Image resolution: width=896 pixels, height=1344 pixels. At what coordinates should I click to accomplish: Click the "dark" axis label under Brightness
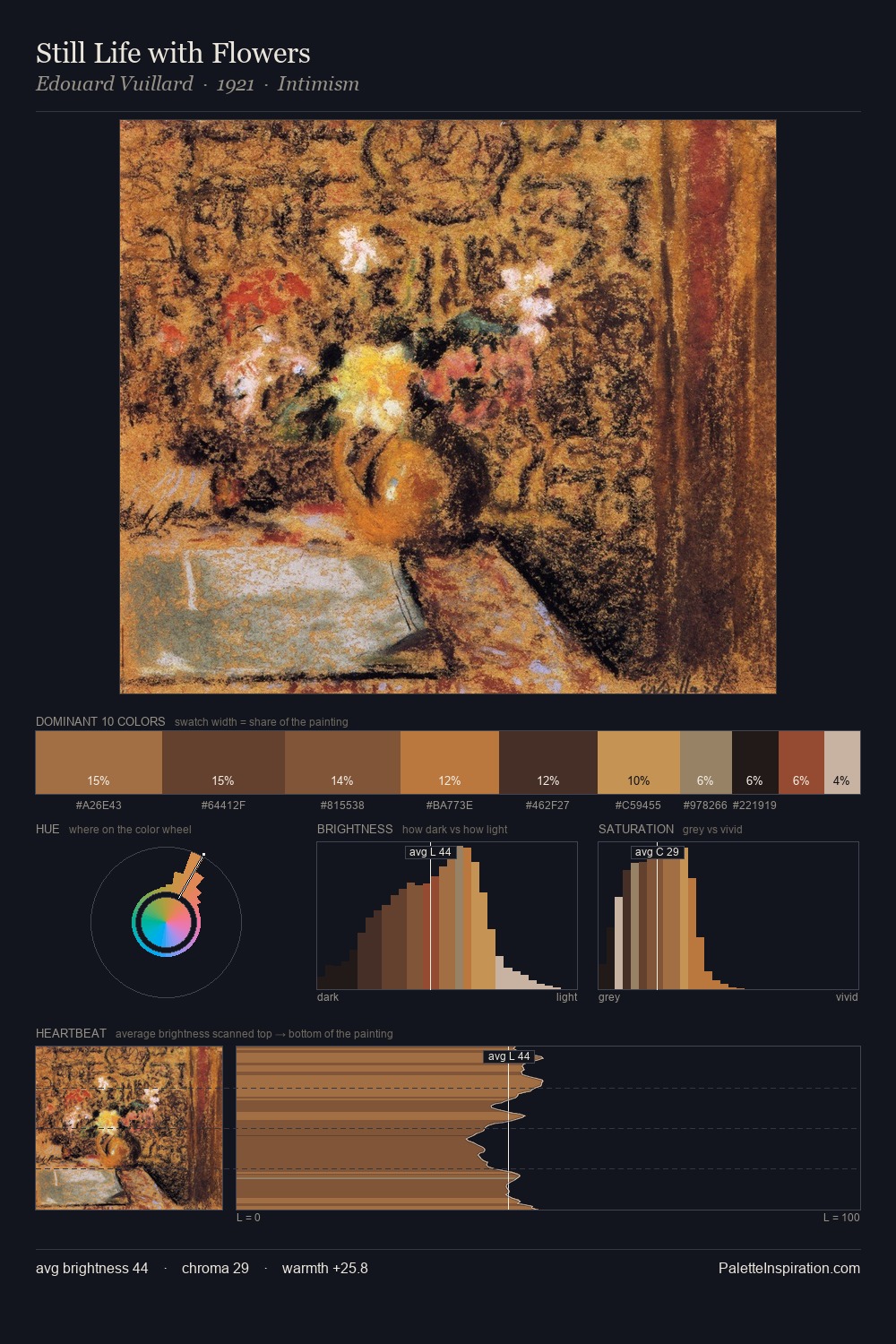point(328,997)
